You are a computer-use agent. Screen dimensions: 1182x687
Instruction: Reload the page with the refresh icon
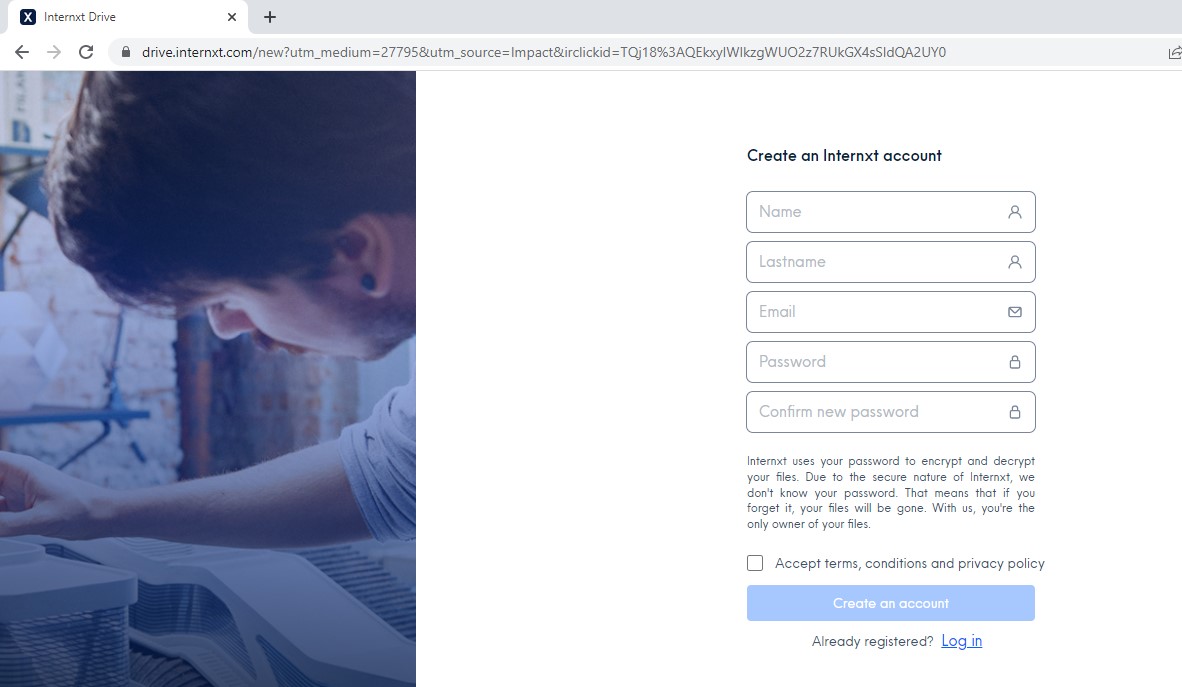[x=86, y=52]
